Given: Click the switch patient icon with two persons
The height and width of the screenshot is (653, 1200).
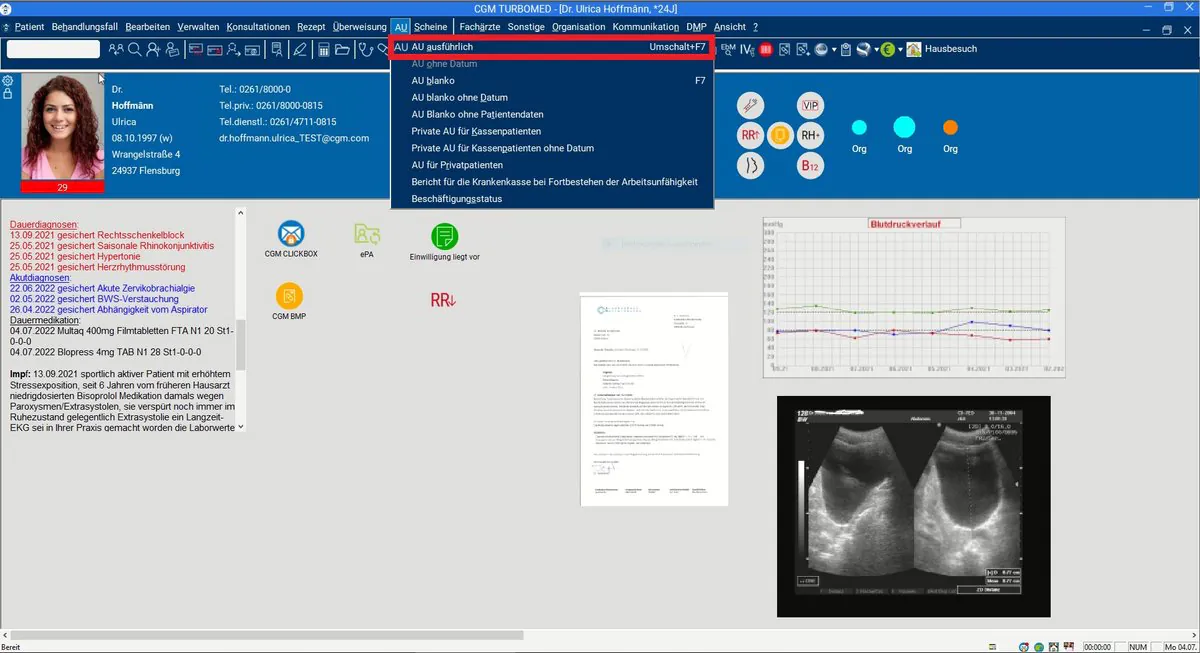Looking at the screenshot, I should pos(117,49).
